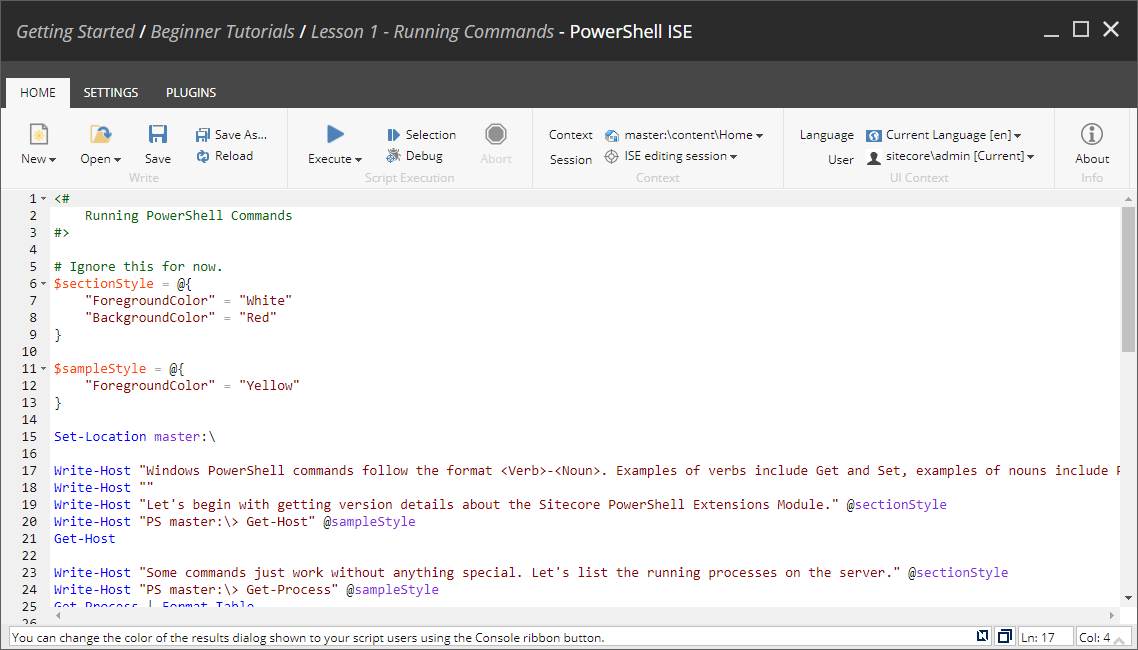The height and width of the screenshot is (650, 1138).
Task: Execute only the Selection
Action: coord(422,135)
